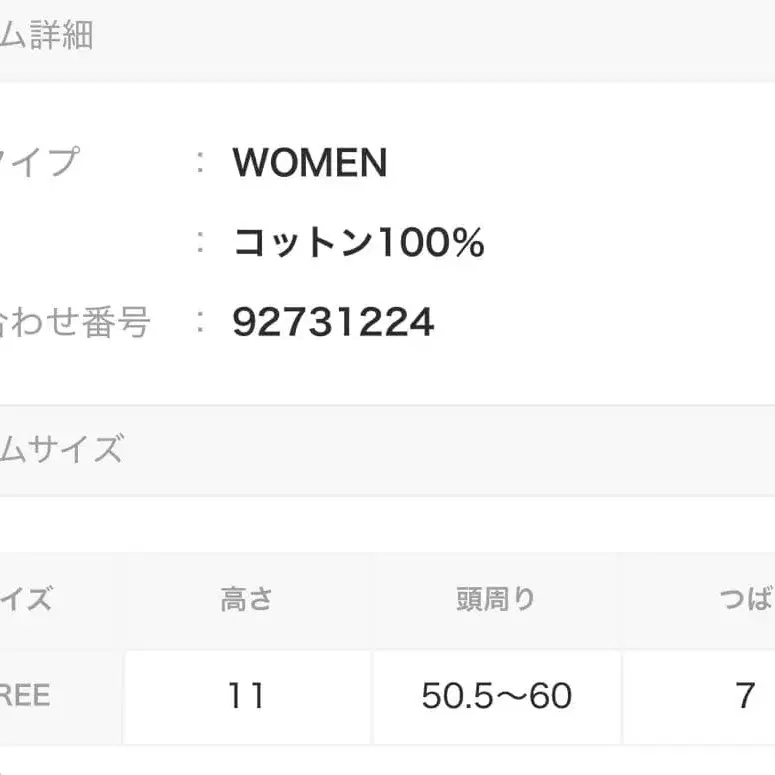Click the colon before 92731224

pos(201,323)
